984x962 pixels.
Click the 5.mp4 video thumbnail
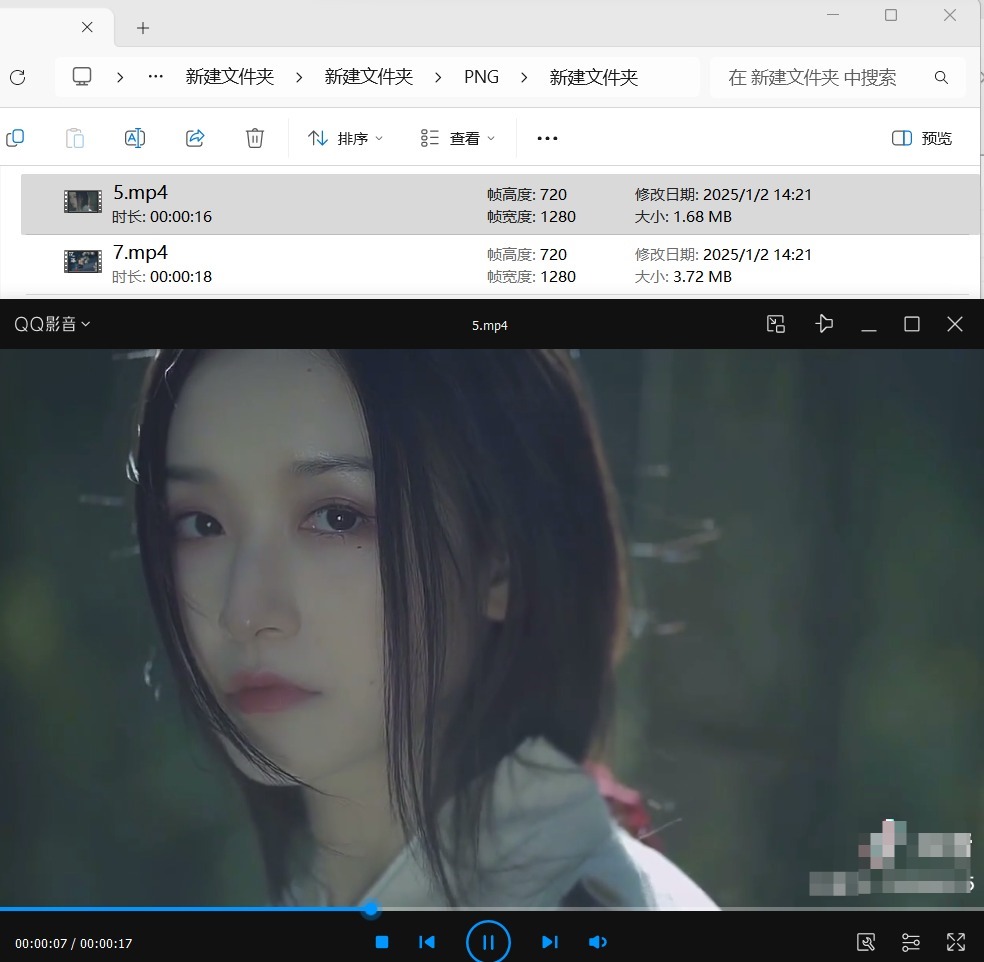tap(83, 202)
